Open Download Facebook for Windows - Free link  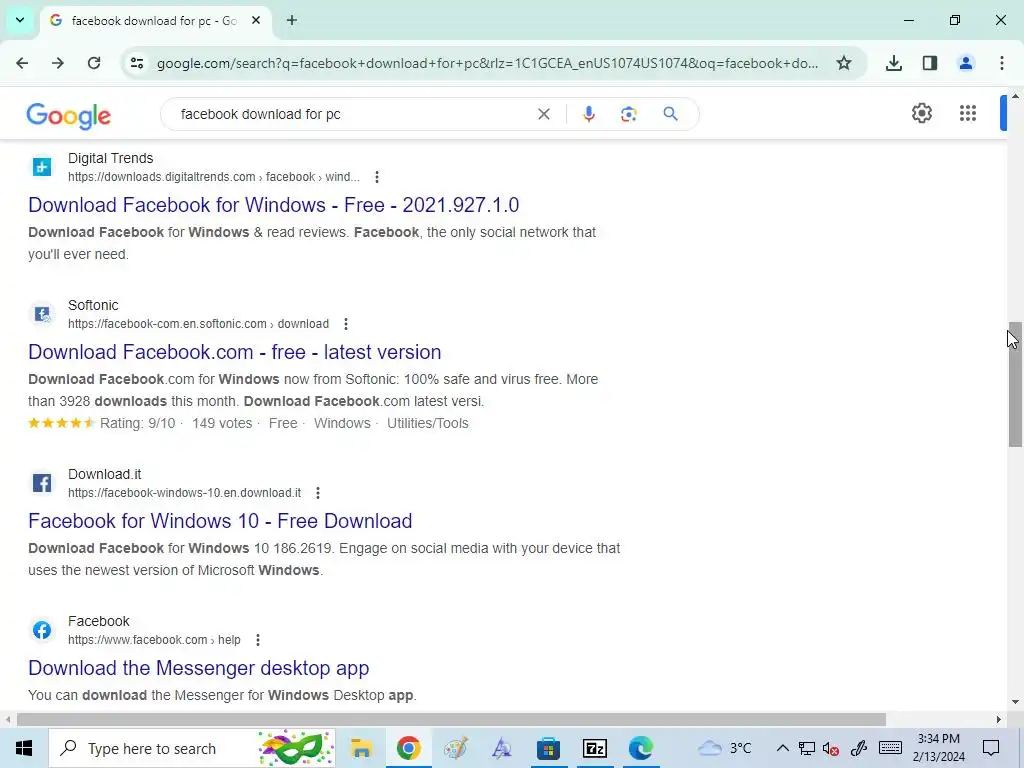pos(274,205)
